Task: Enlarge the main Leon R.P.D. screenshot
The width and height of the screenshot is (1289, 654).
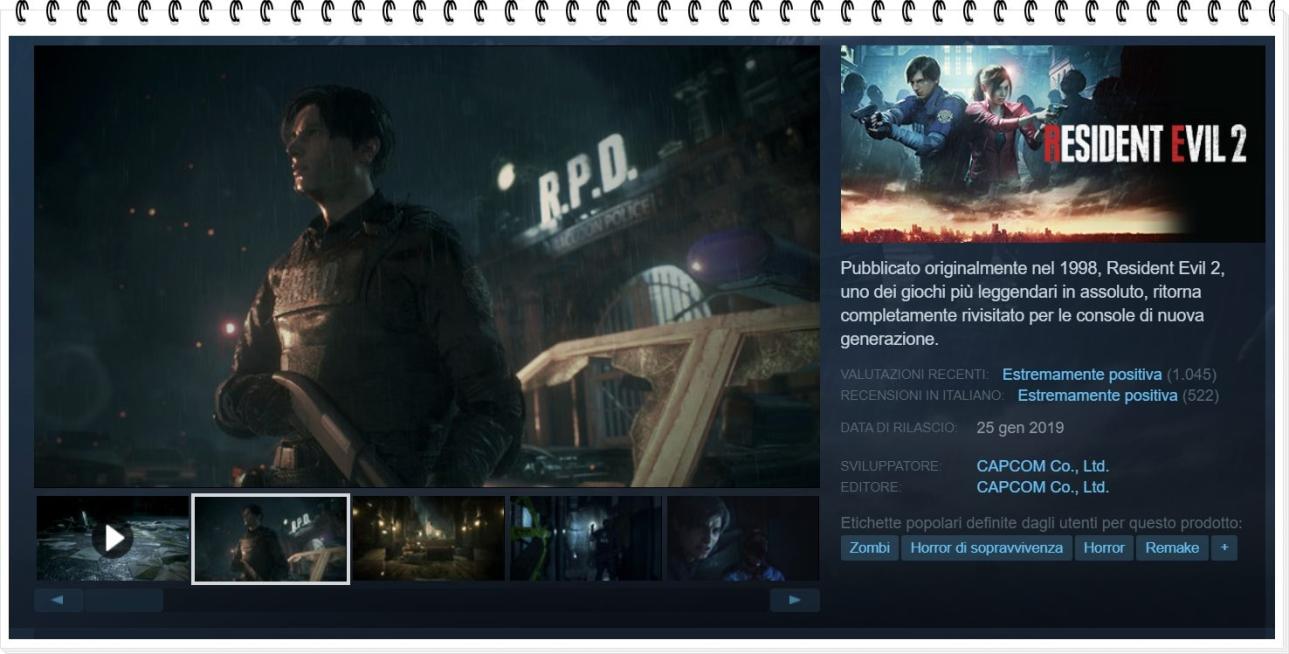Action: pos(427,266)
